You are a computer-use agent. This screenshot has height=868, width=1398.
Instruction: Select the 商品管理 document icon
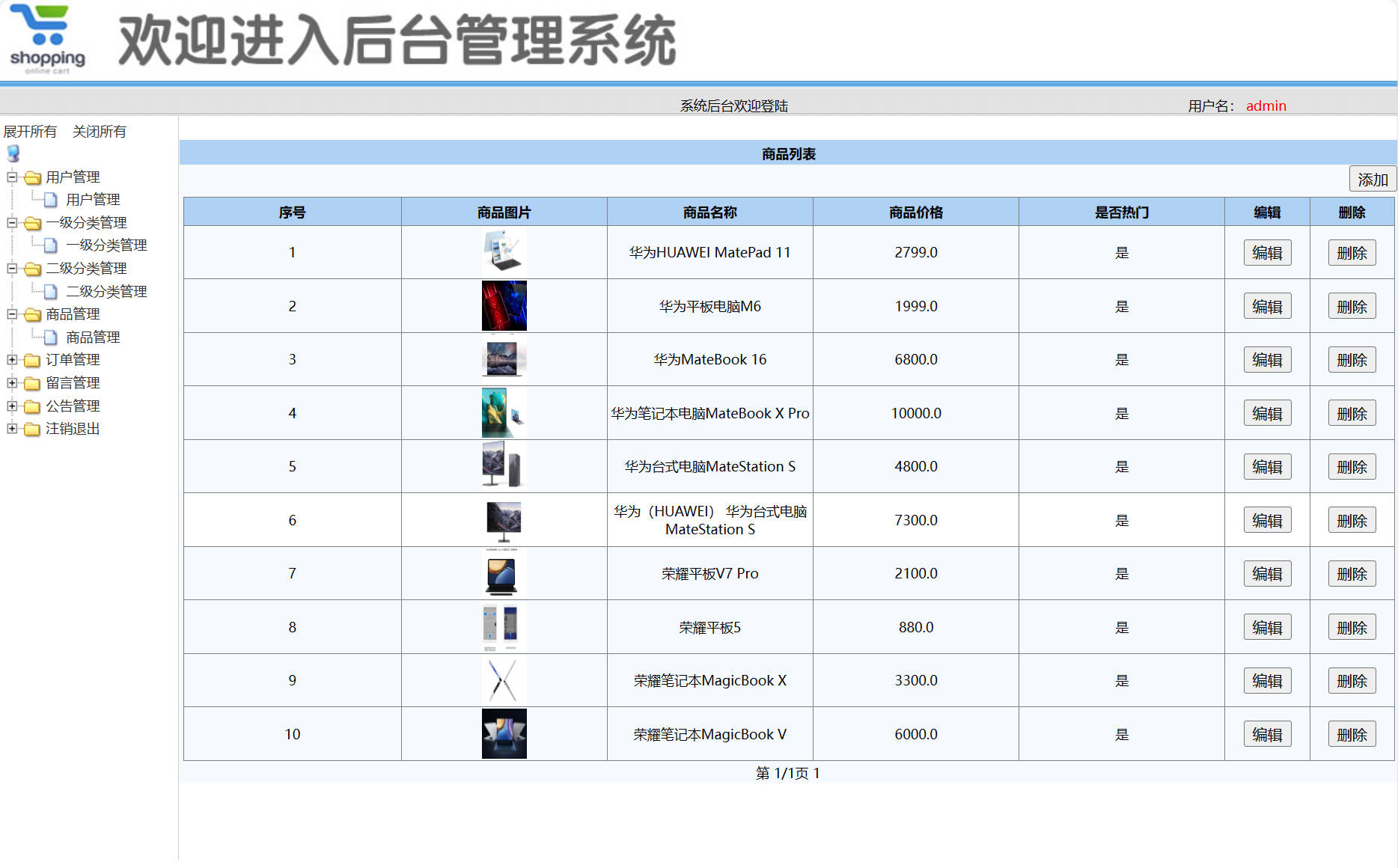click(x=49, y=337)
